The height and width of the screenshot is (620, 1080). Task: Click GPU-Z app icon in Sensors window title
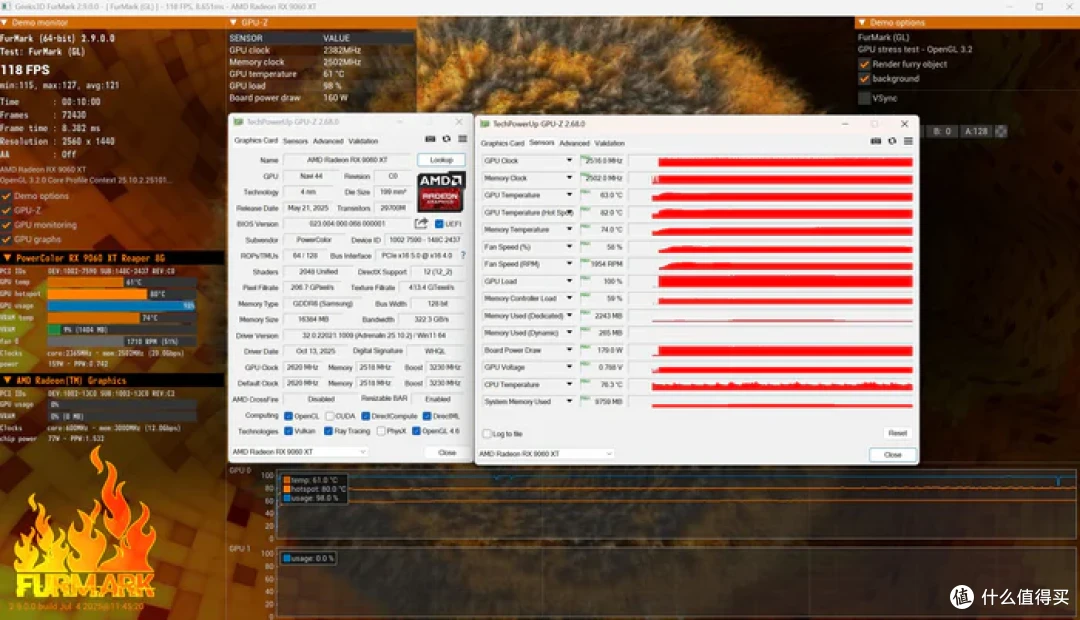485,124
